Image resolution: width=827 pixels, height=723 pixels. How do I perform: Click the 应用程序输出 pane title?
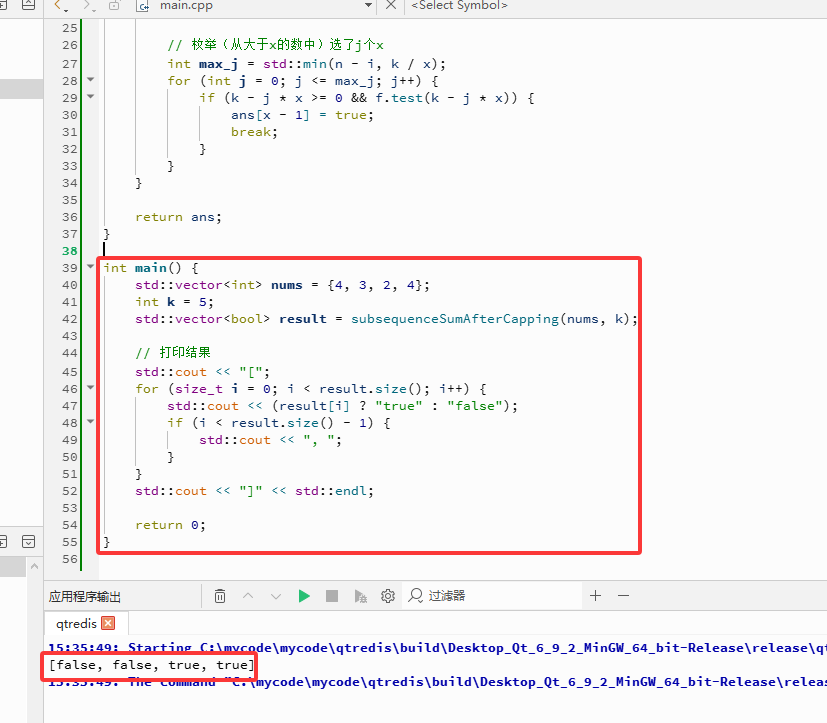pos(84,596)
